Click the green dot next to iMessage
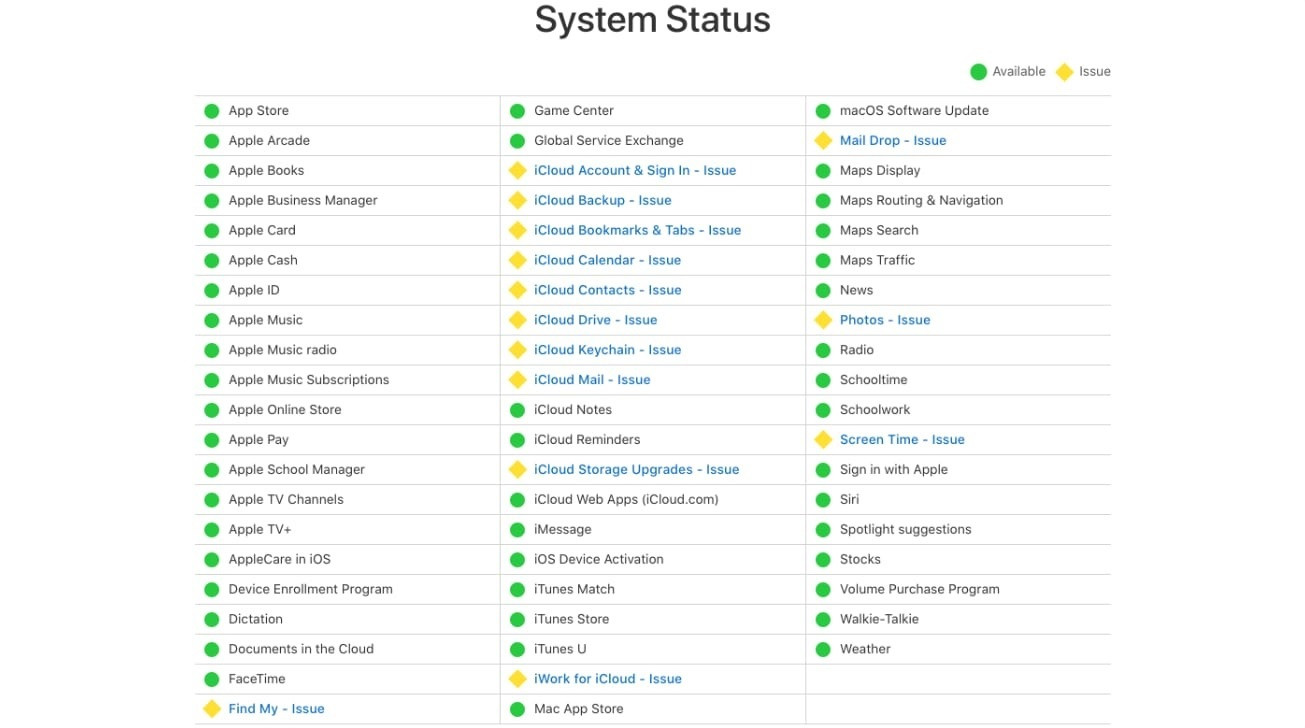1305x728 pixels. click(518, 529)
